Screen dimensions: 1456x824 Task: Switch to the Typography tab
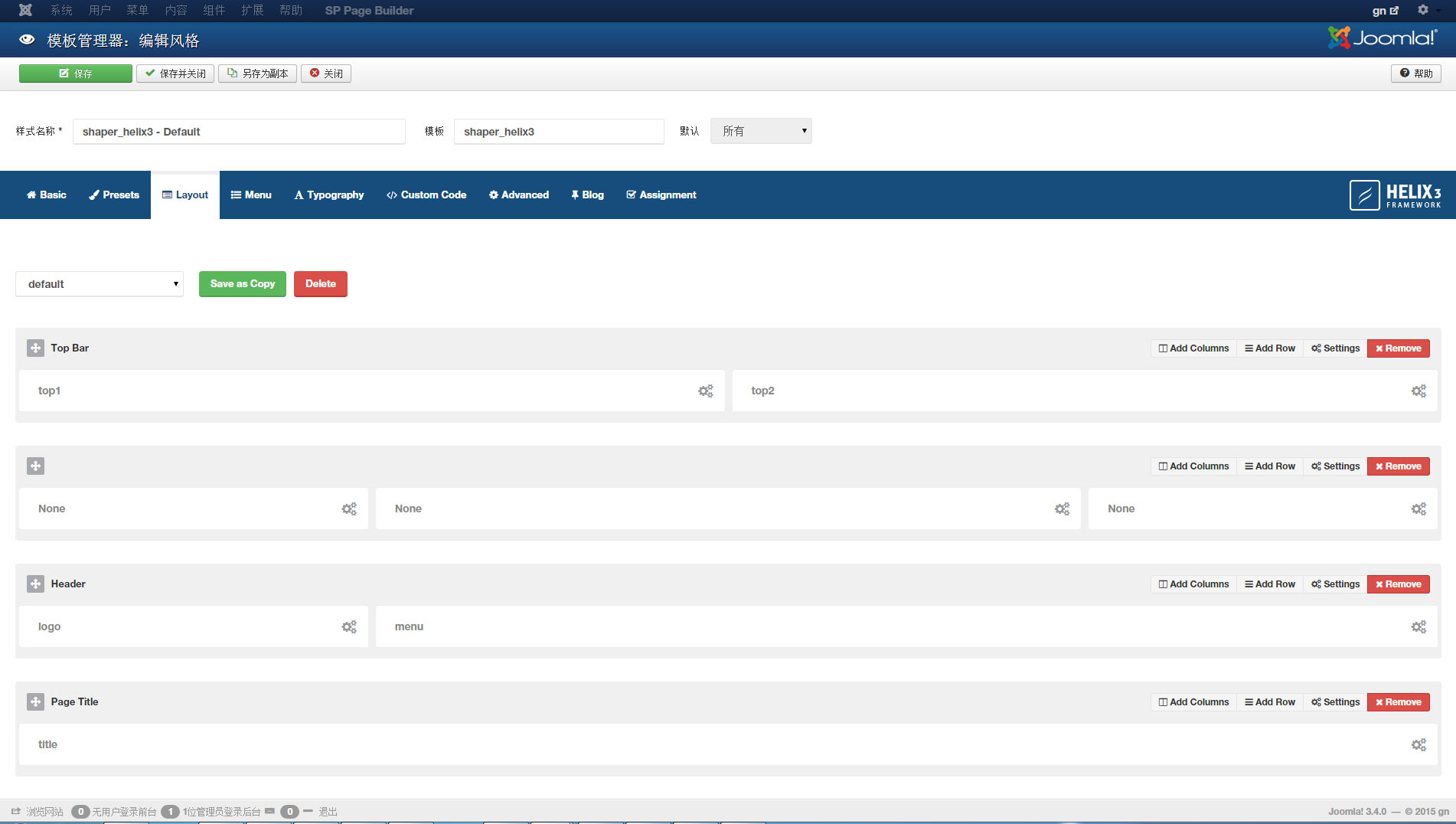pyautogui.click(x=328, y=195)
